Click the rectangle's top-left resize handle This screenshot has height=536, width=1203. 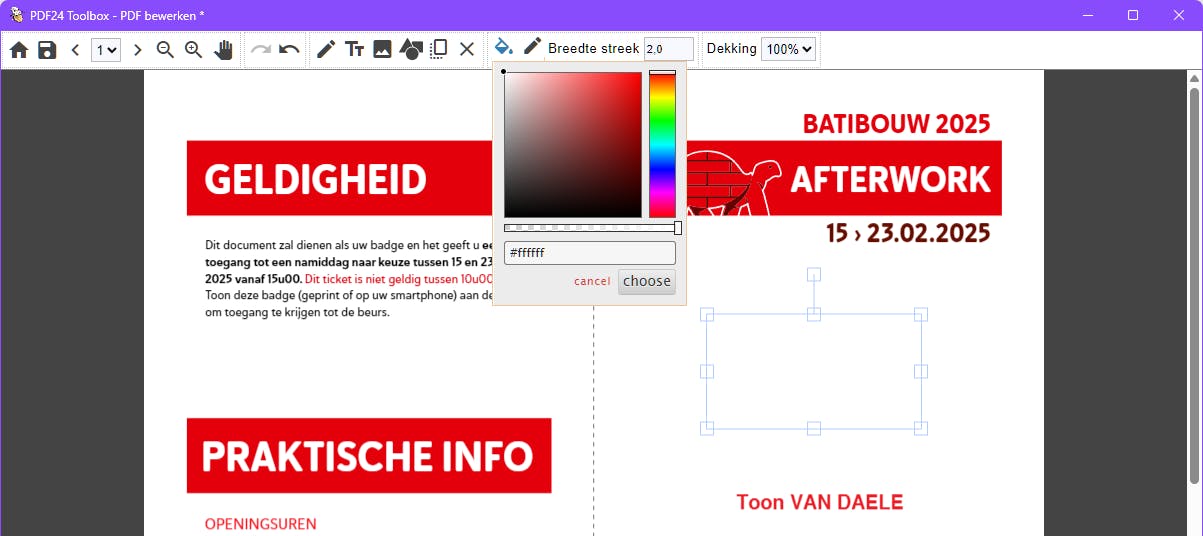[x=707, y=314]
